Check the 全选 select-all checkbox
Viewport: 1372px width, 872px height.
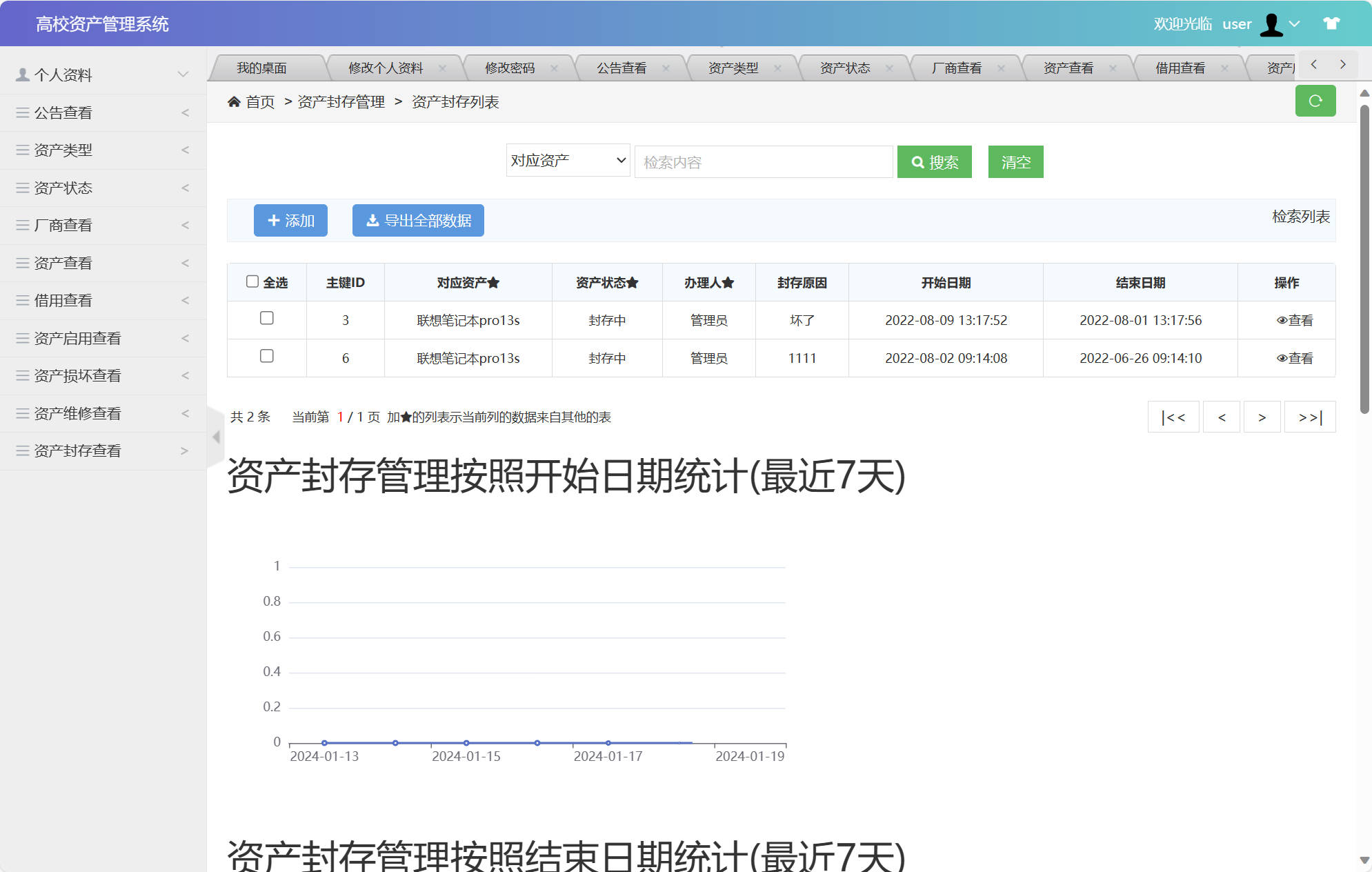point(252,281)
